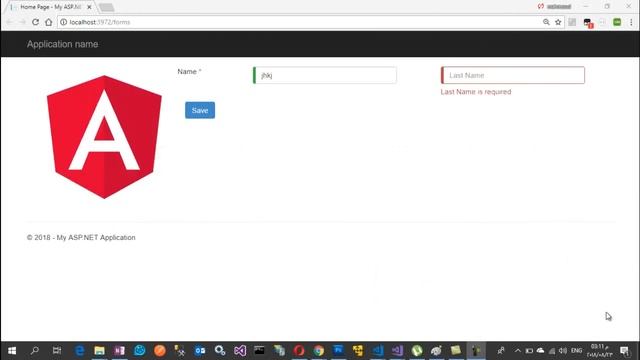Focus the Name field containing jhkj

324,75
